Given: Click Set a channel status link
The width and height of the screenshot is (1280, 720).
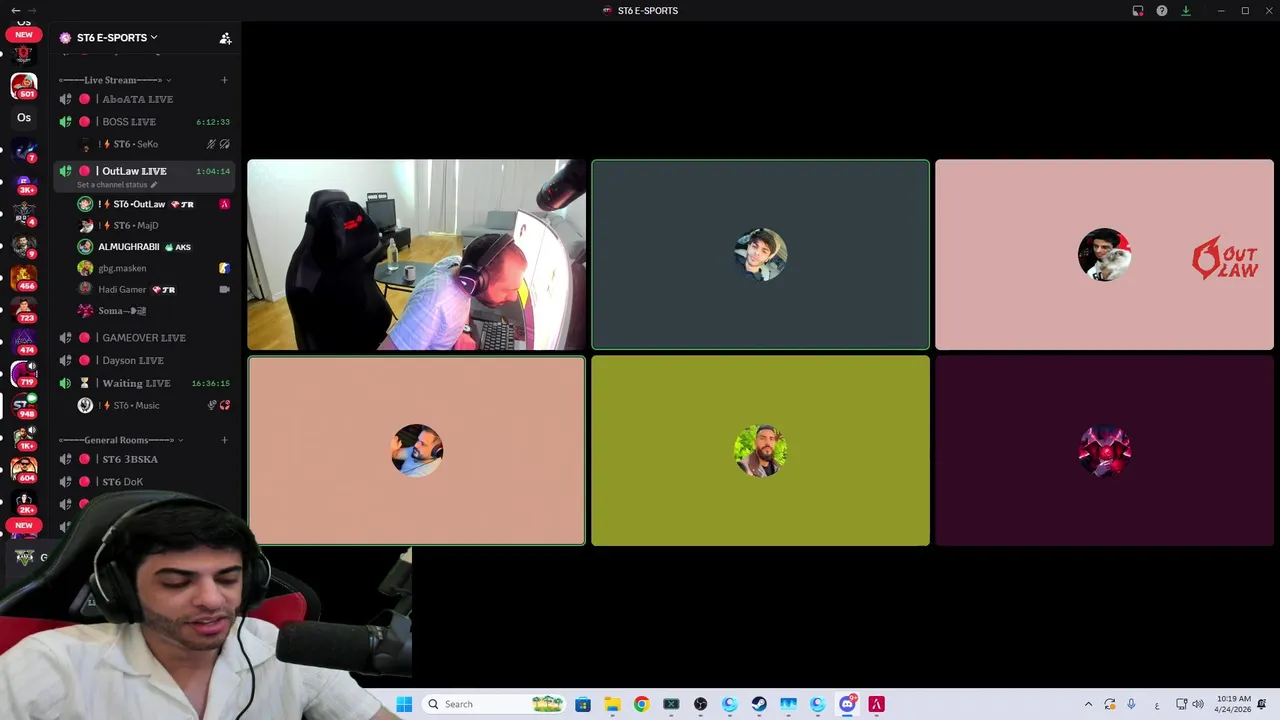Looking at the screenshot, I should [116, 185].
